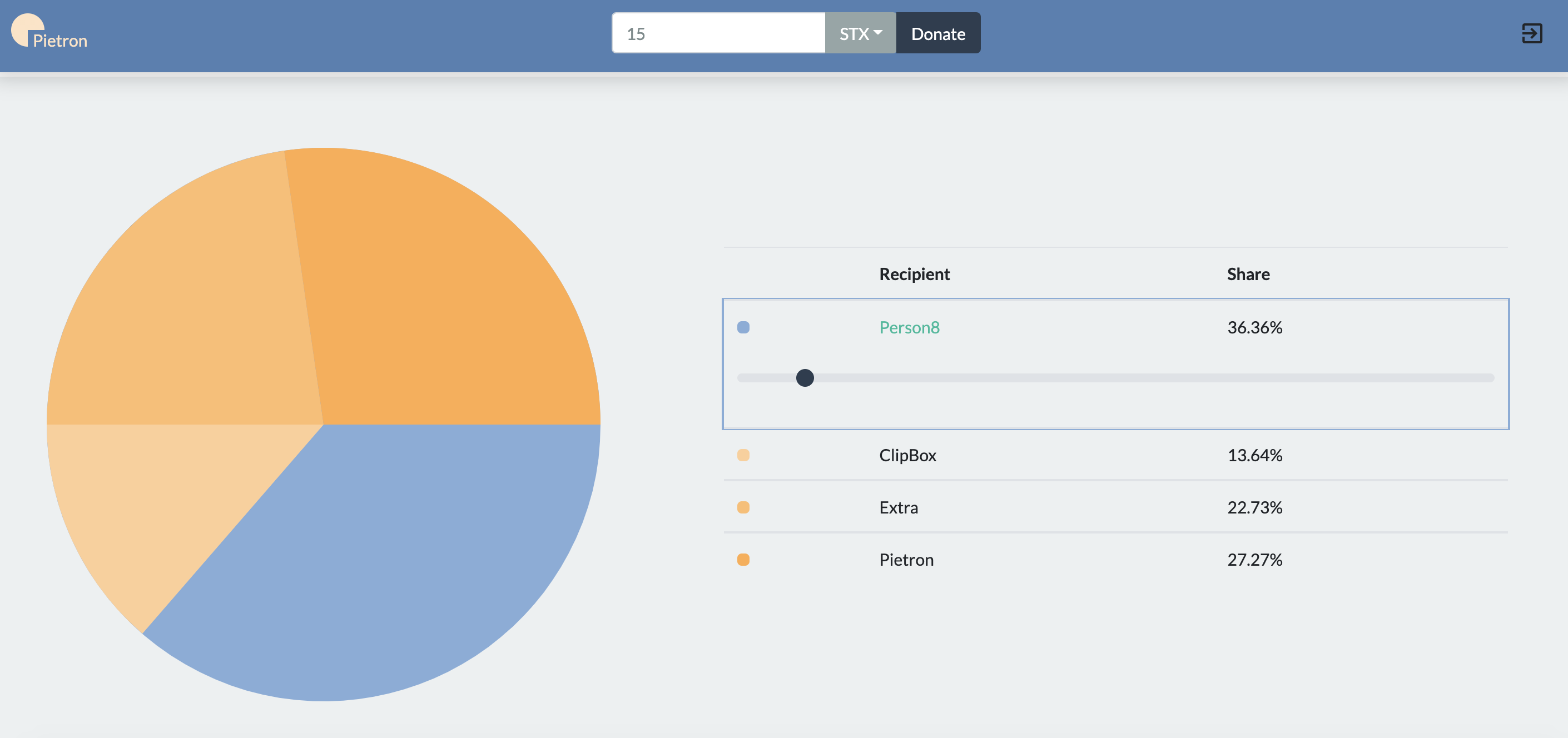Focus the donation amount input field
This screenshot has height=738, width=1568.
pos(718,33)
